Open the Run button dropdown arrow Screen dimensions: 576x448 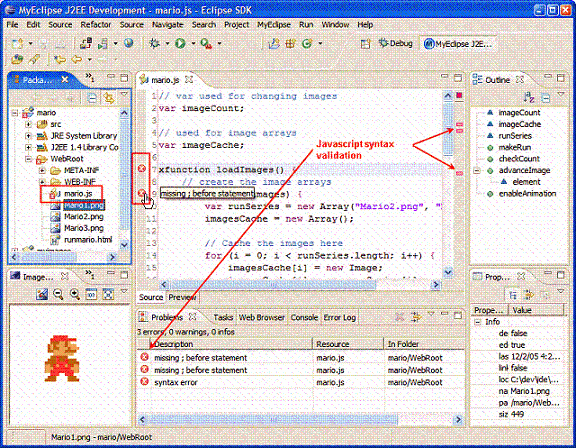coord(193,43)
